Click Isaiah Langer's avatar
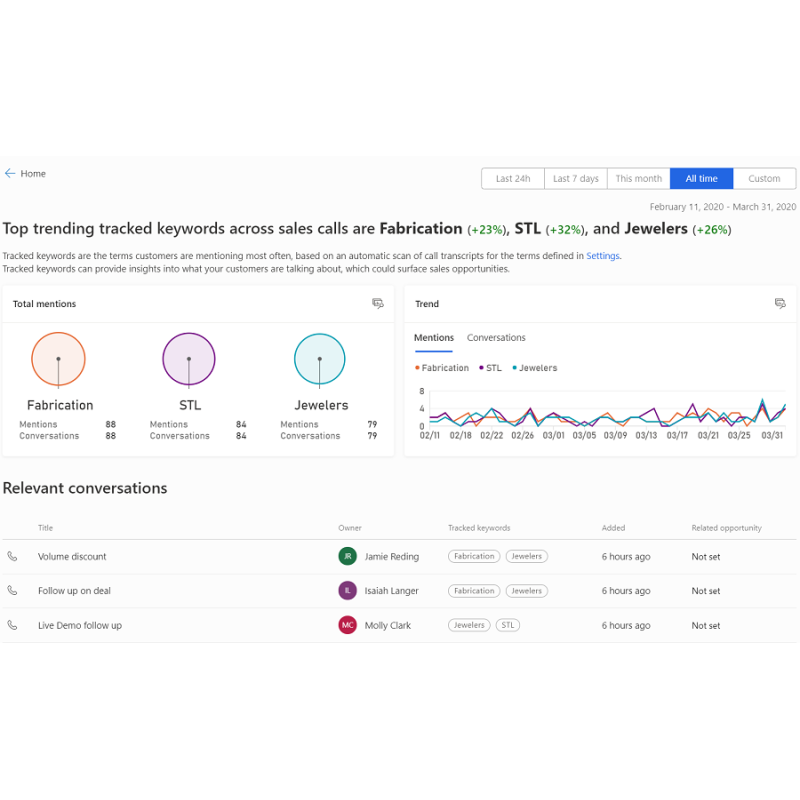 tap(347, 590)
